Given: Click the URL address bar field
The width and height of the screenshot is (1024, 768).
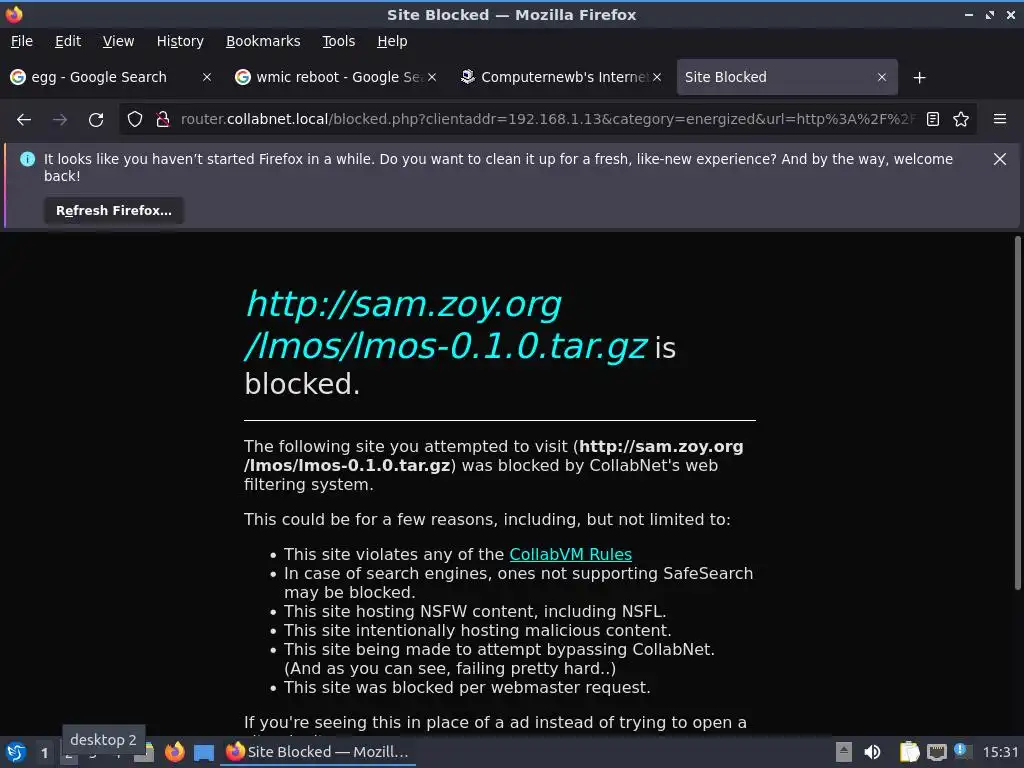Looking at the screenshot, I should point(547,120).
